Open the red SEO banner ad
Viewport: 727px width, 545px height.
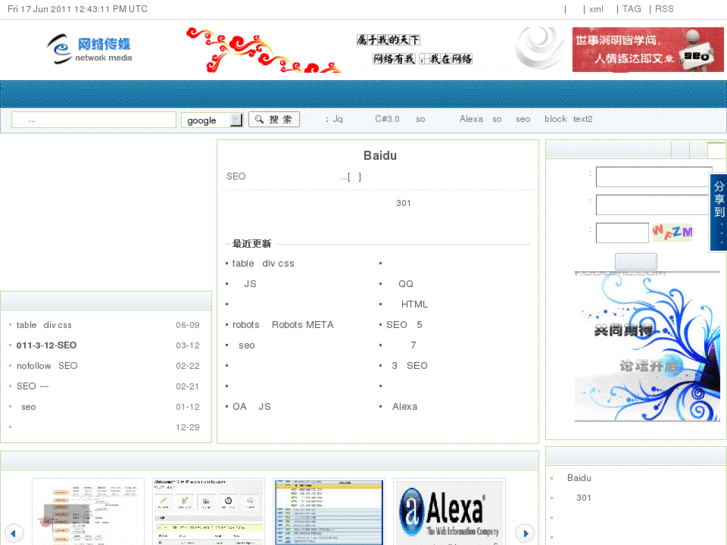click(648, 49)
